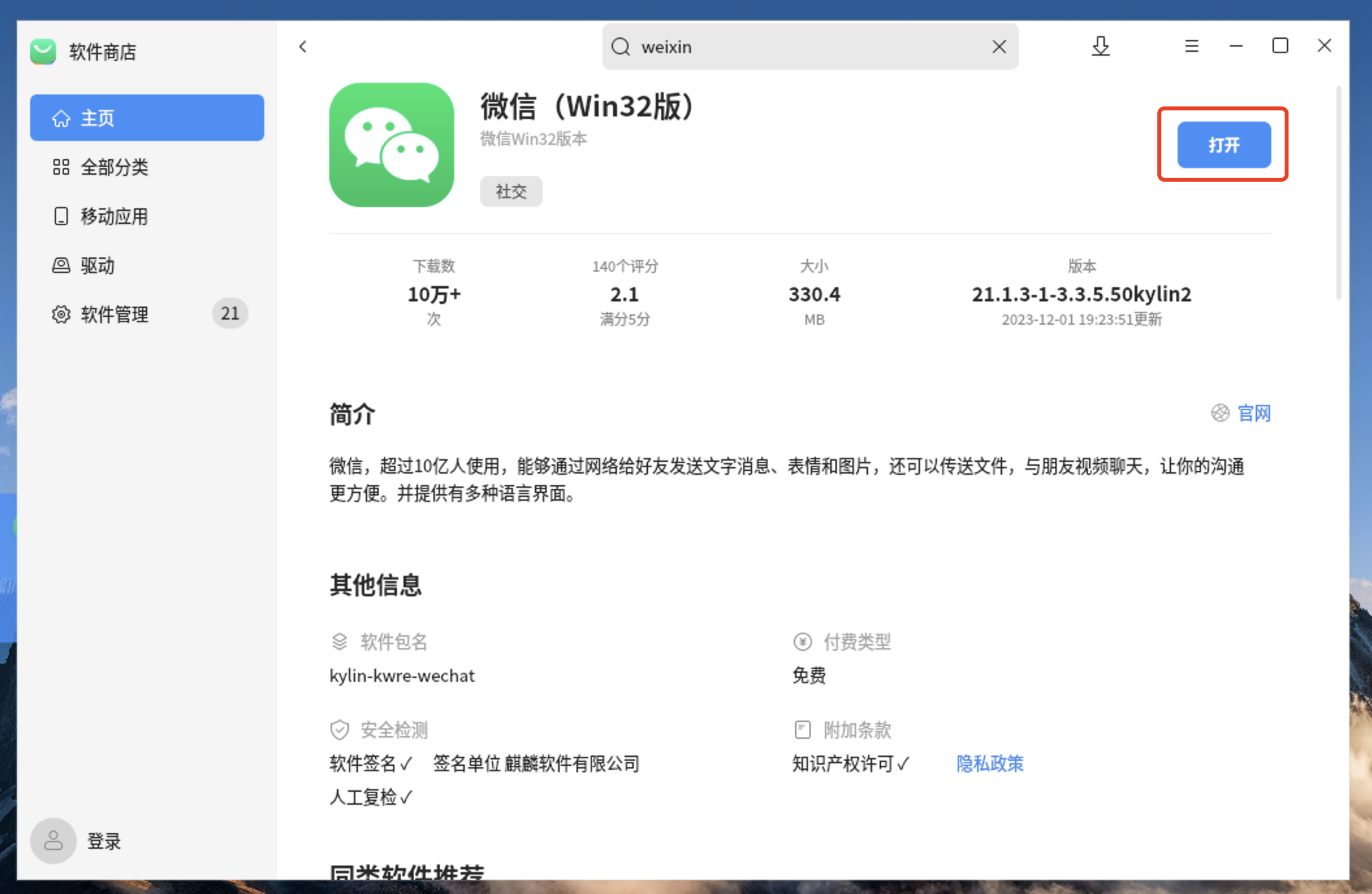Screen dimensions: 1372x894
Task: Click the back arrow icon
Action: (x=303, y=47)
